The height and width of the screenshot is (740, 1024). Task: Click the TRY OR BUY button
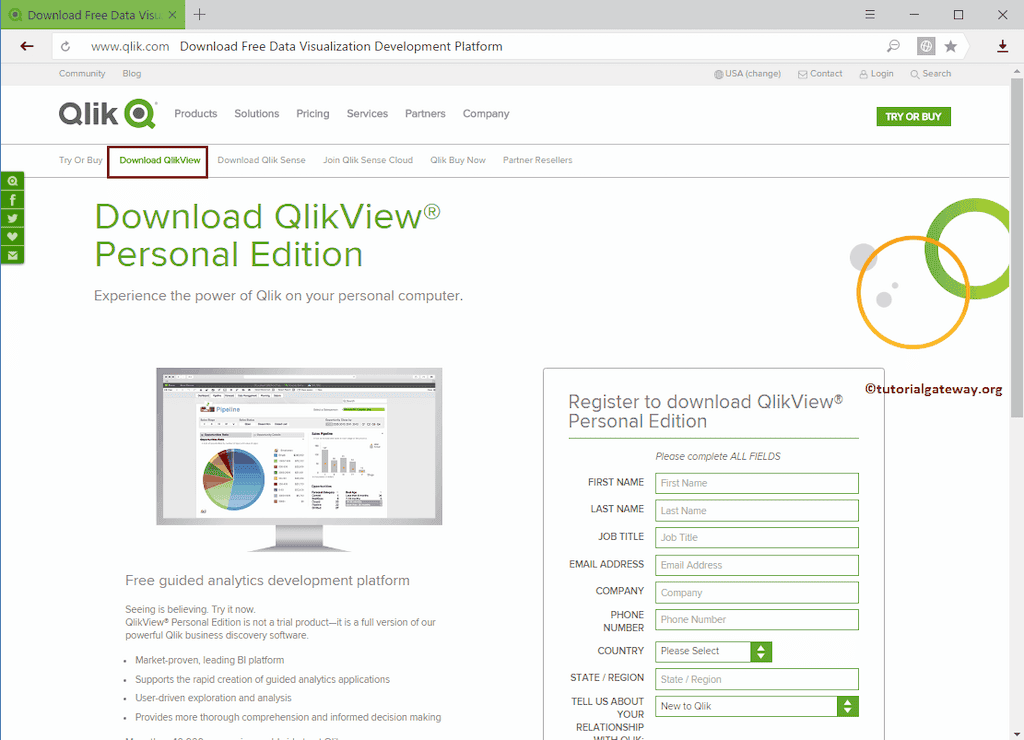click(913, 116)
